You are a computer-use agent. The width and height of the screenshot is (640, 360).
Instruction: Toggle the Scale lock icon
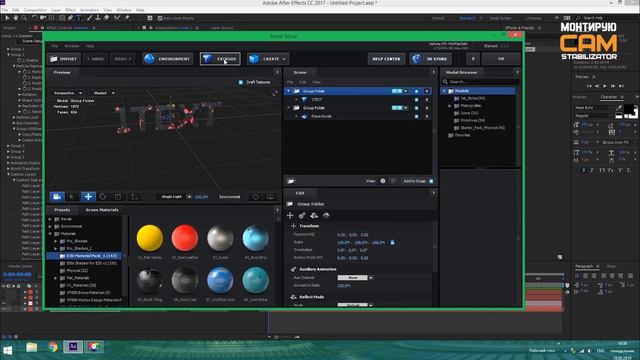pyautogui.click(x=392, y=242)
